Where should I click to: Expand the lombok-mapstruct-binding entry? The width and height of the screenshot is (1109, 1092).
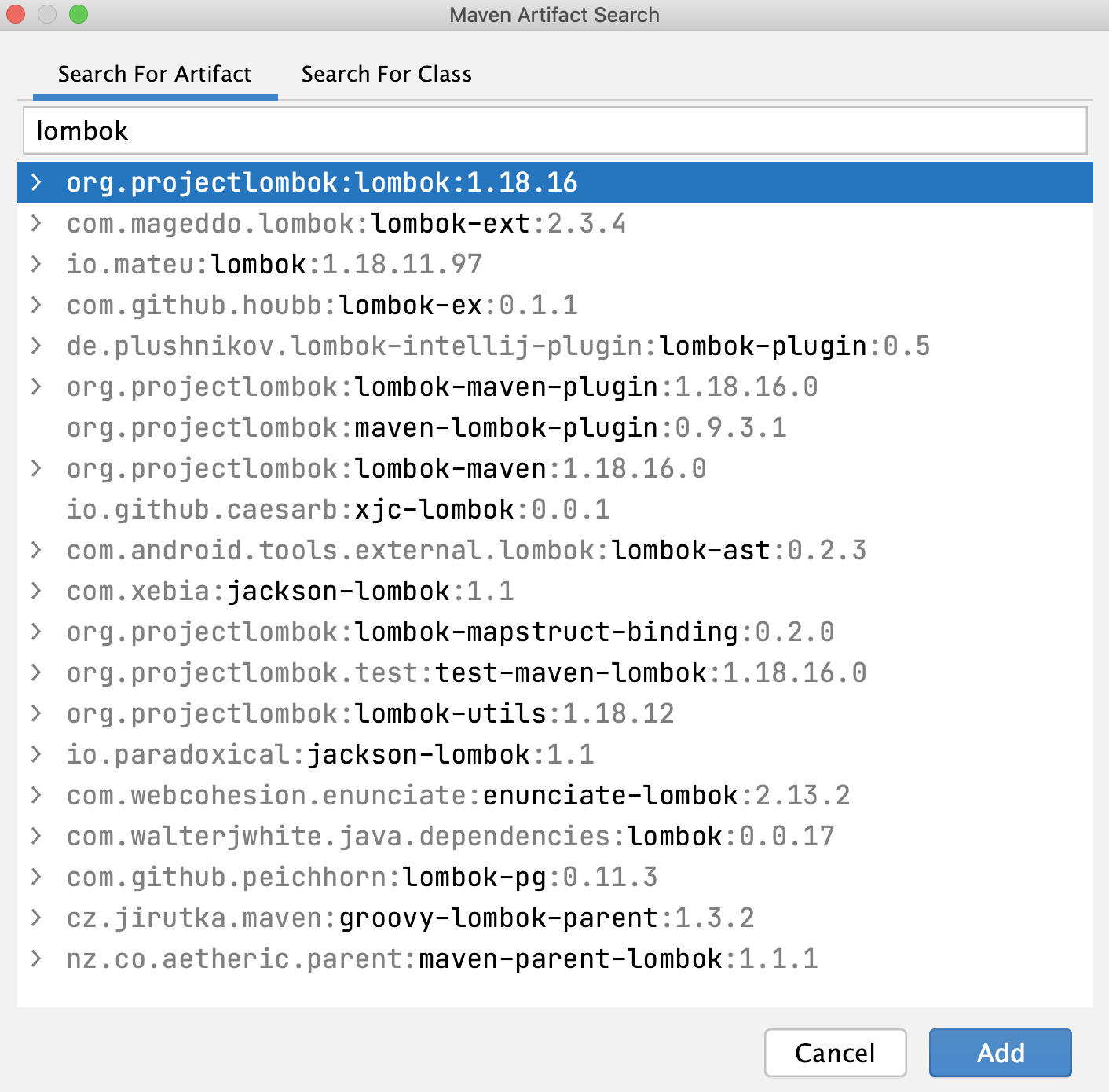click(x=35, y=632)
